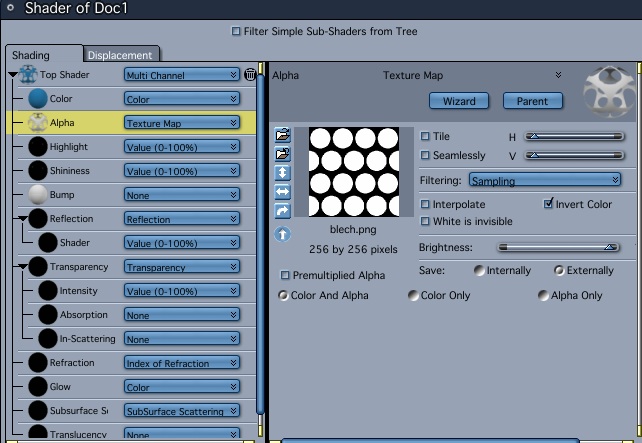Open the Filtering Sampling dropdown
The image size is (642, 443).
tap(545, 180)
